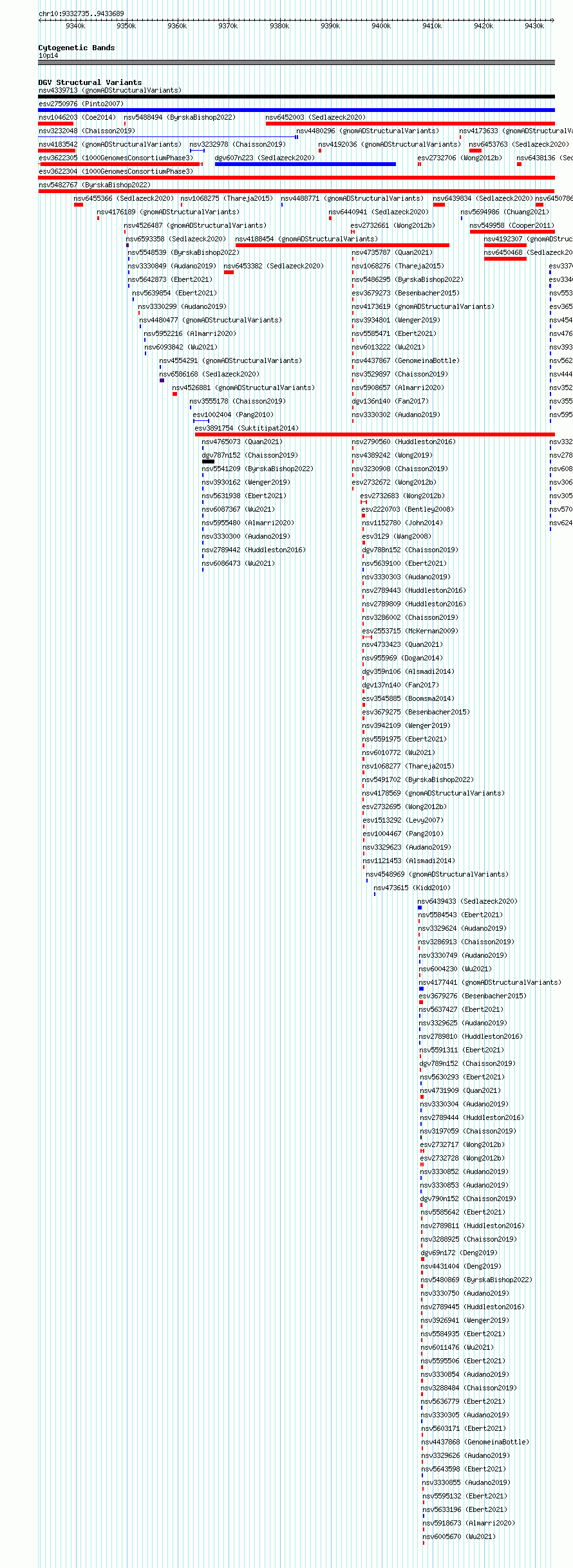
Task: Select nsv2790560 (Huddleston2016) label
Action: (404, 442)
